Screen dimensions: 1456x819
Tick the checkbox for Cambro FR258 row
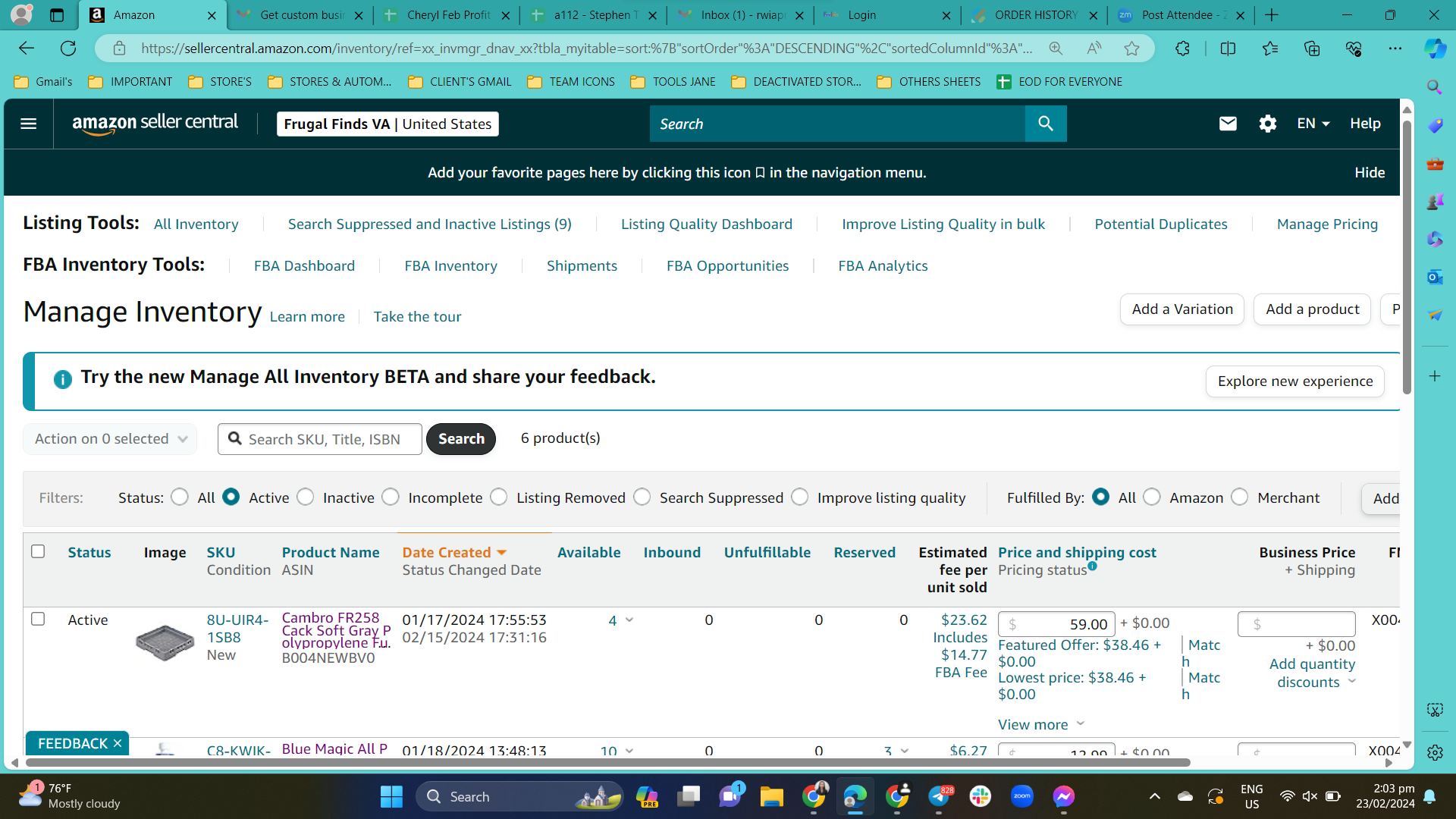coord(38,619)
